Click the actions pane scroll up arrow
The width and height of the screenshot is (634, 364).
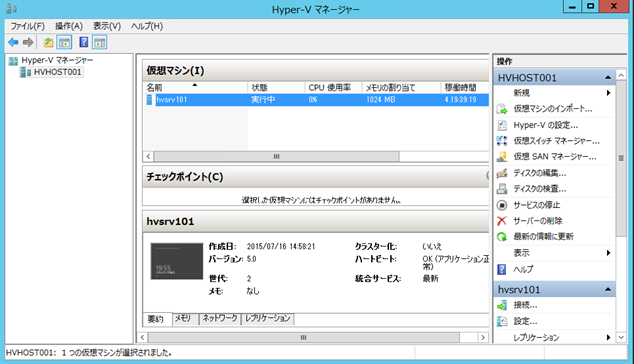pos(621,75)
